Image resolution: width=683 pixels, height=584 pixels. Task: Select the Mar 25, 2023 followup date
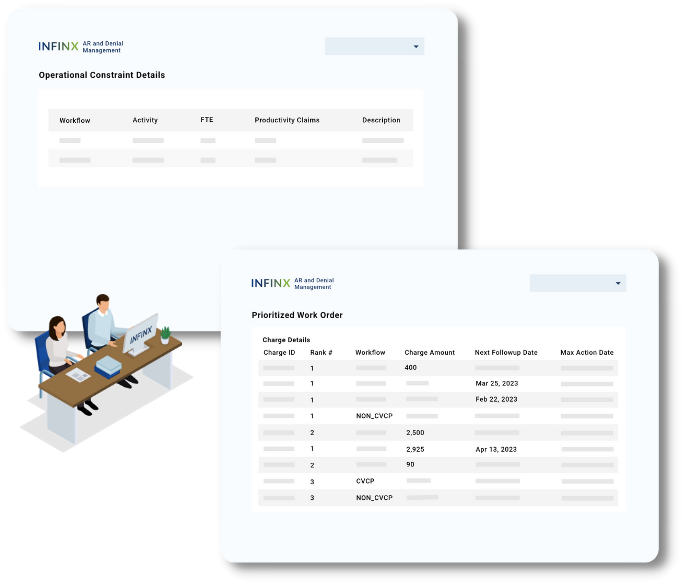497,383
